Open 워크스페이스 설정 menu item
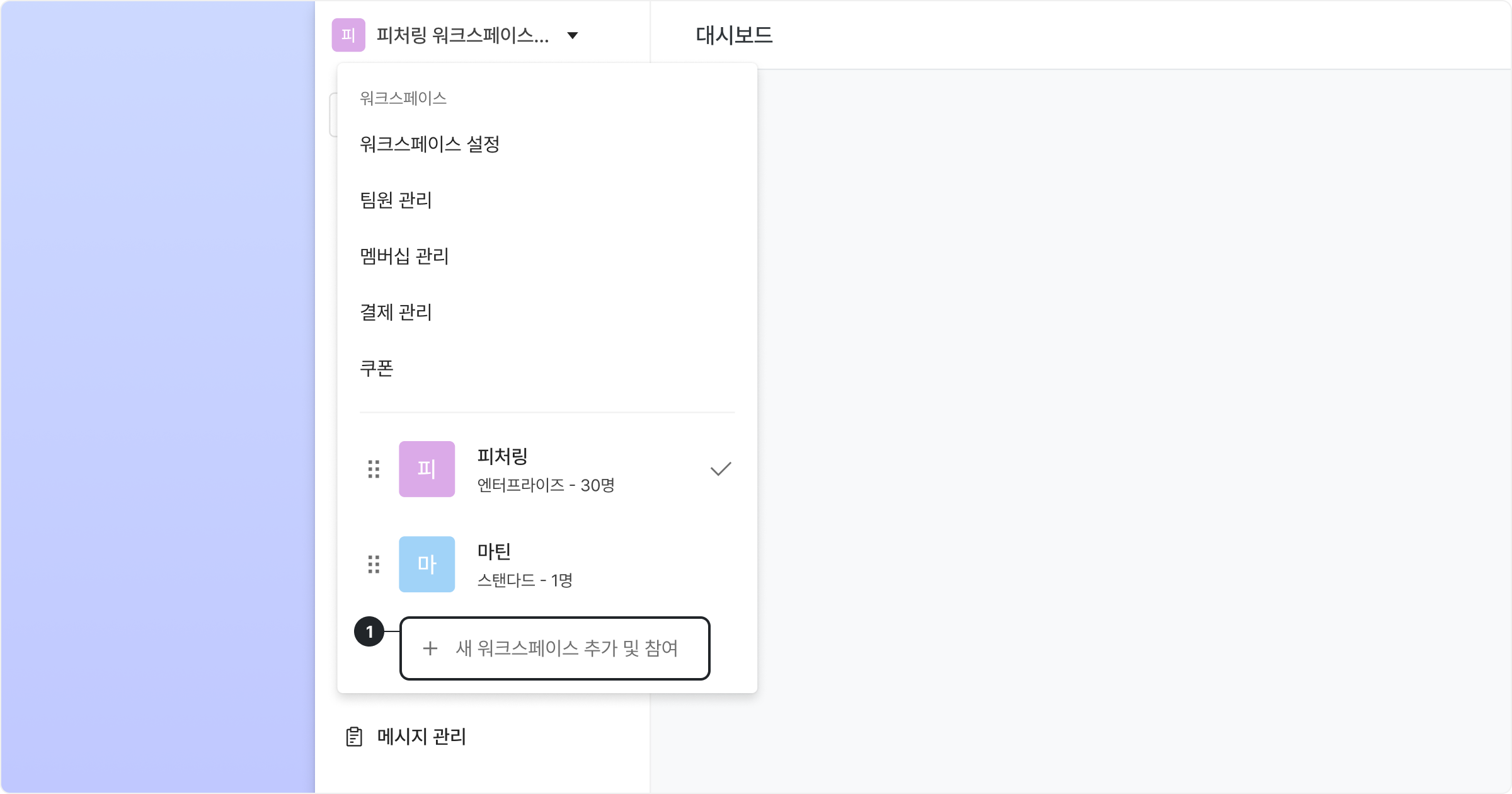Viewport: 1512px width, 794px height. tap(430, 144)
